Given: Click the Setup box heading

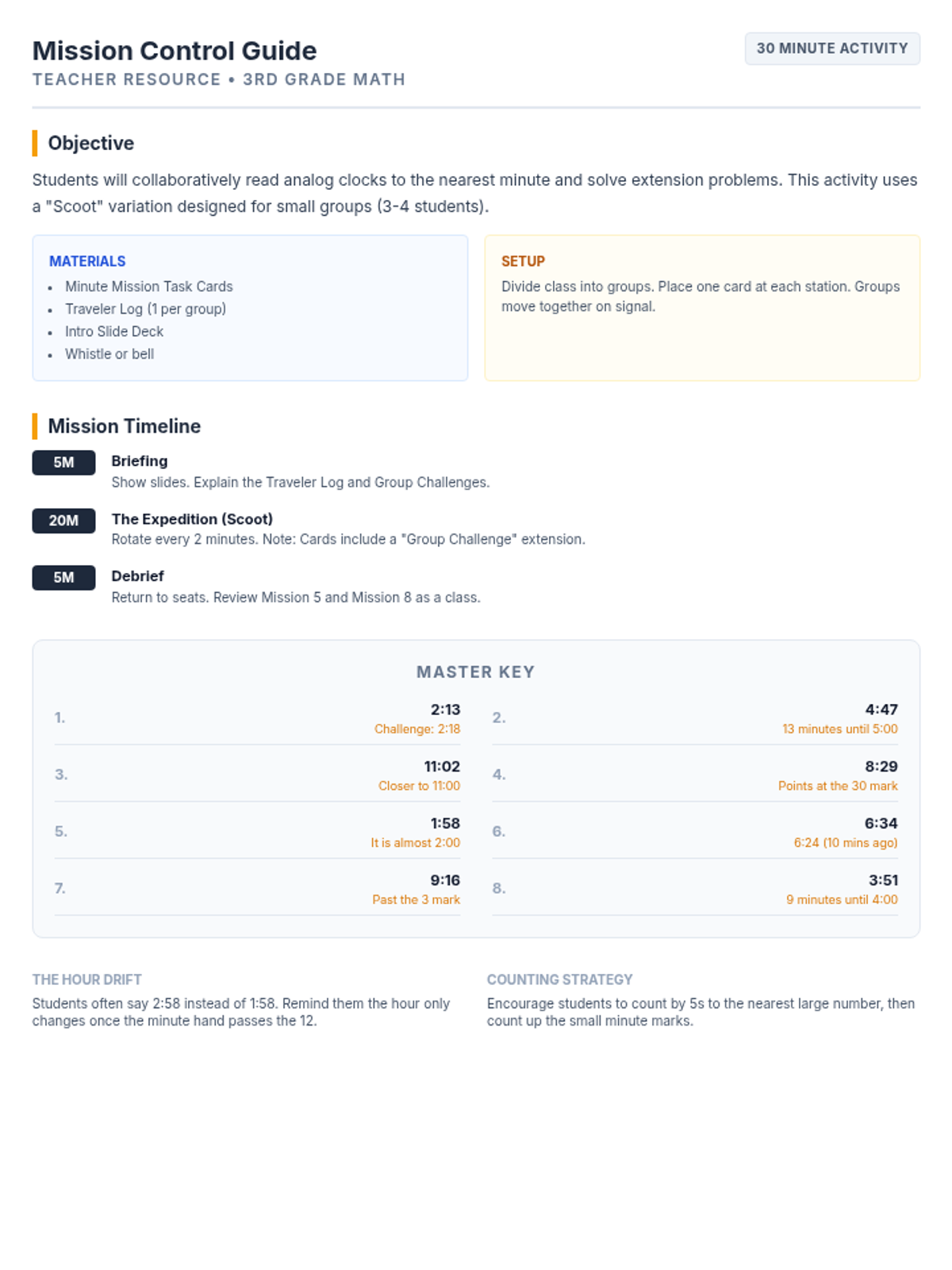Looking at the screenshot, I should pyautogui.click(x=523, y=261).
